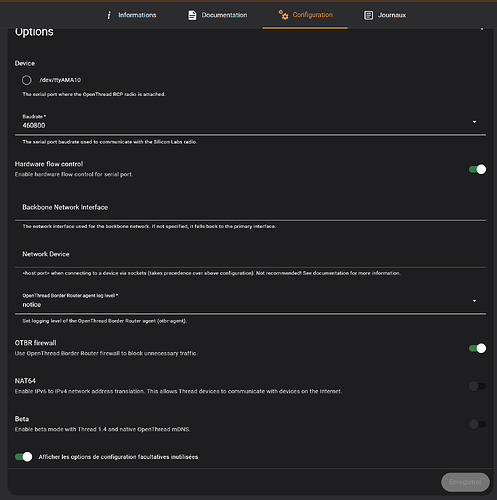This screenshot has width=497, height=500.
Task: Click the Informations tab info icon
Action: [x=109, y=15]
